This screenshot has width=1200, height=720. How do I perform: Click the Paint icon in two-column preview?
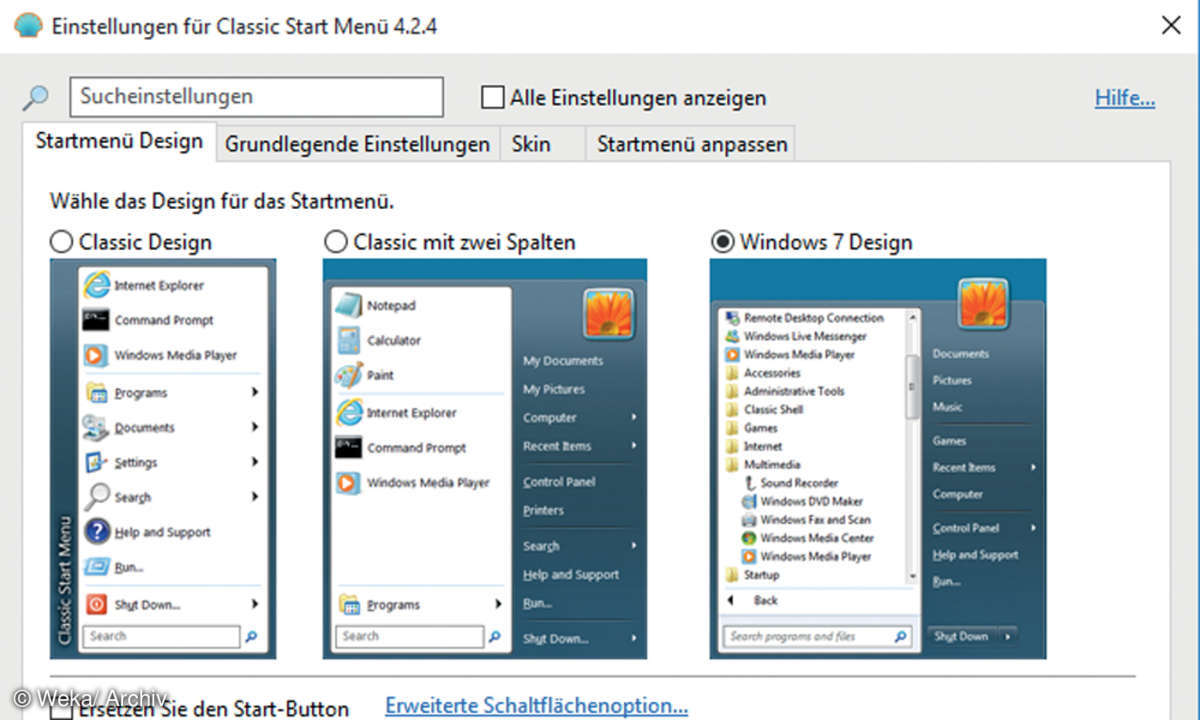click(x=348, y=375)
